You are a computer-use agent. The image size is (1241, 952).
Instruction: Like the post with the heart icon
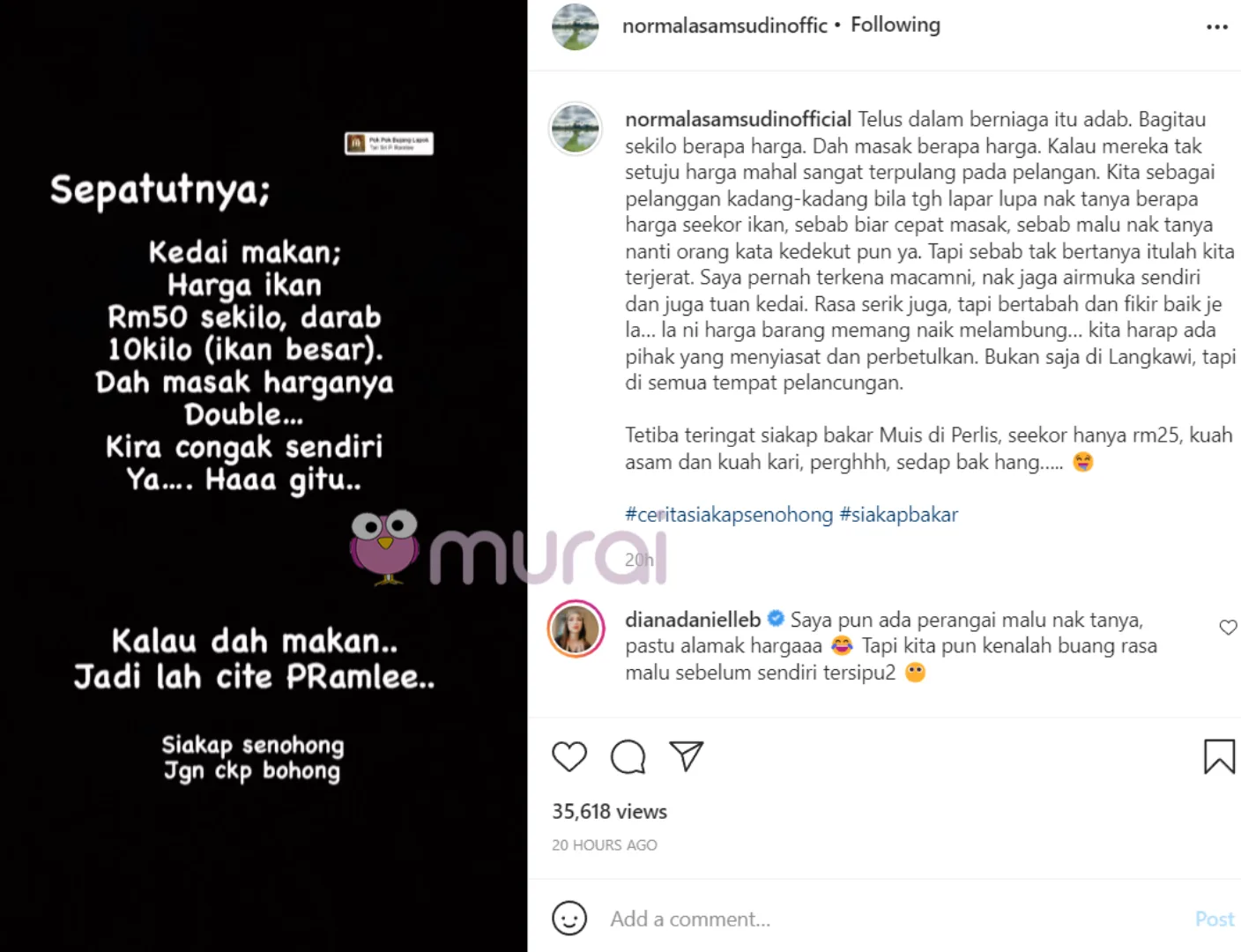pyautogui.click(x=569, y=756)
